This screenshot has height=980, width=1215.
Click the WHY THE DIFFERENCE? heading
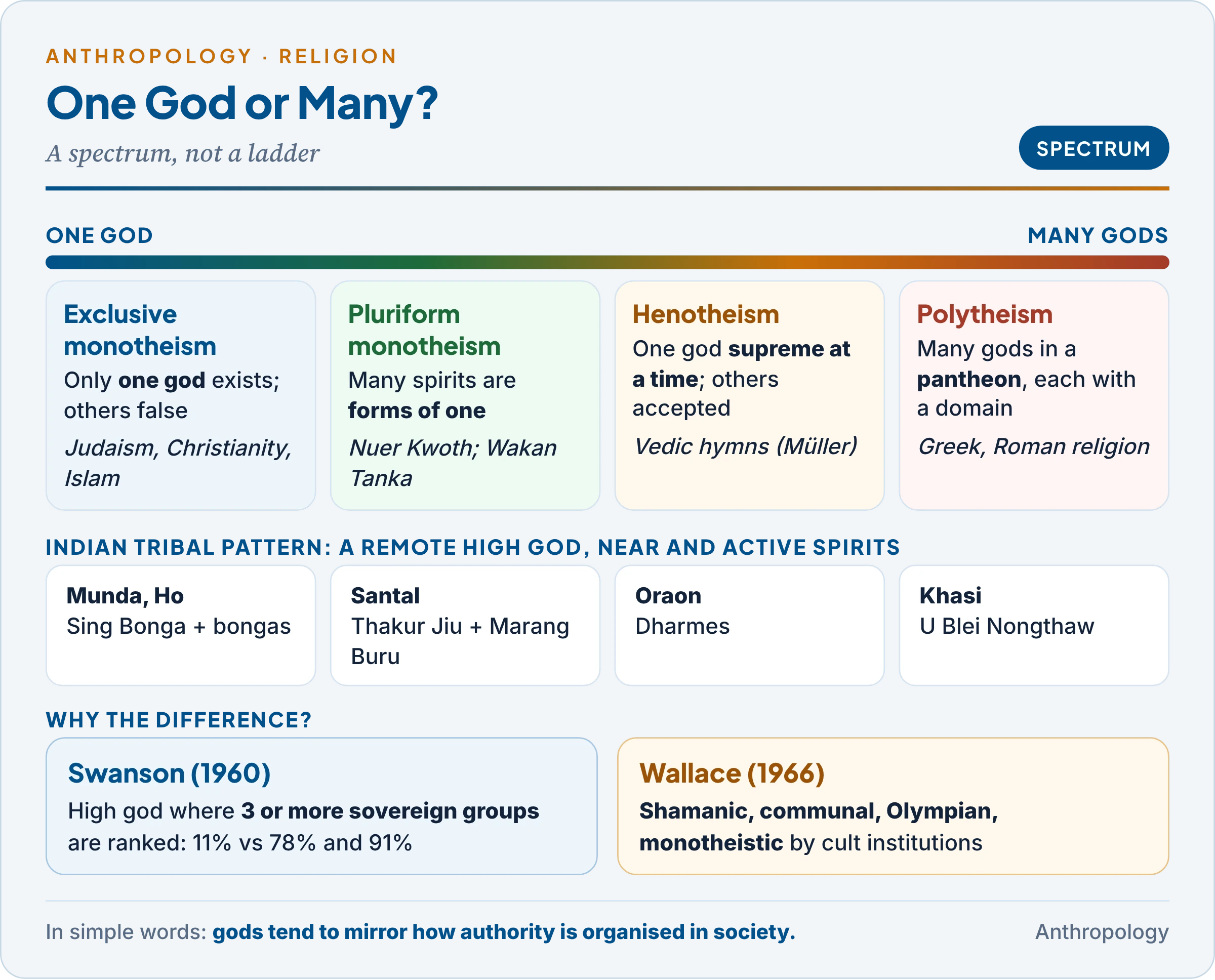tap(178, 720)
